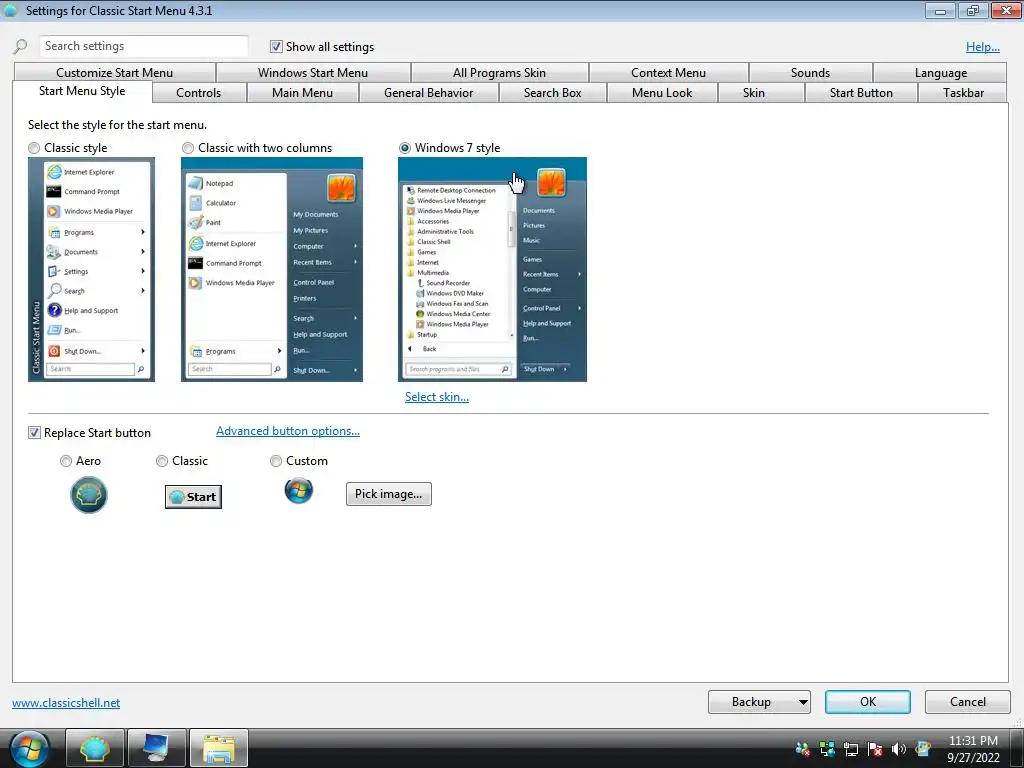Image resolution: width=1024 pixels, height=768 pixels.
Task: Click the OK button
Action: [867, 702]
